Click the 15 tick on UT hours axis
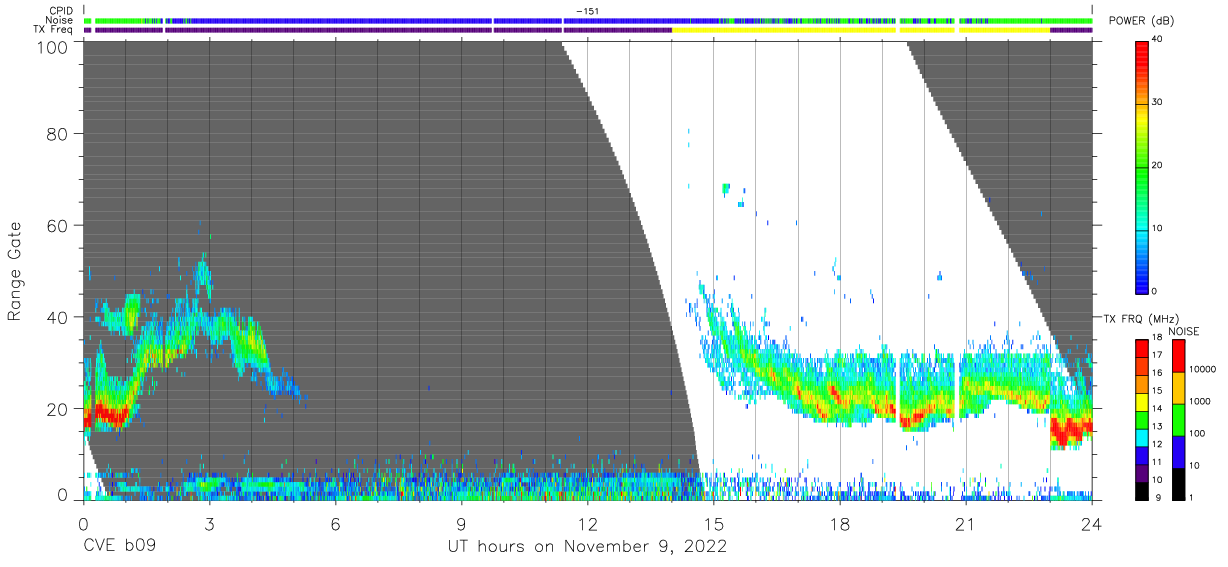 pos(714,523)
